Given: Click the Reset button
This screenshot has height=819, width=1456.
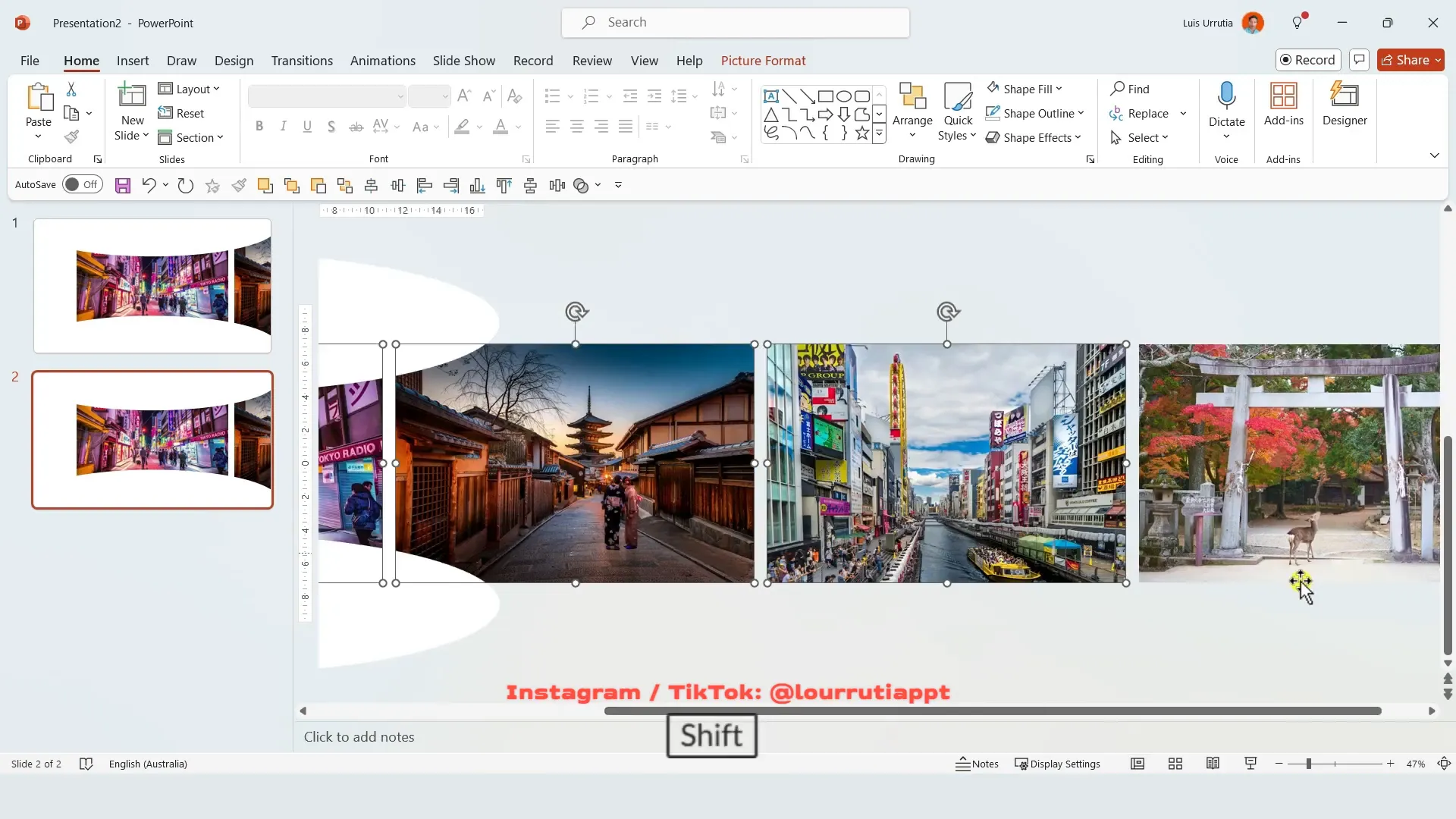Looking at the screenshot, I should pyautogui.click(x=181, y=113).
